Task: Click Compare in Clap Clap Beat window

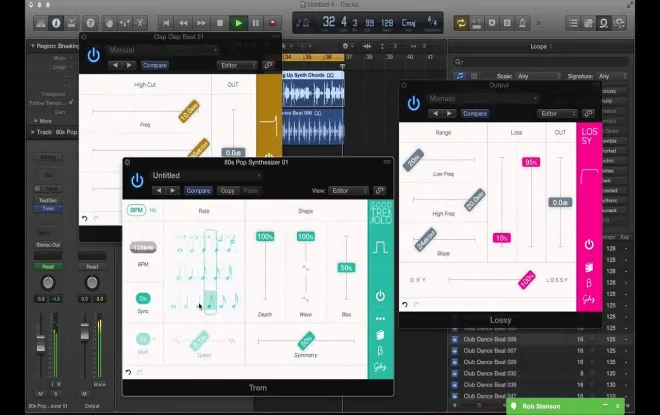Action: tap(154, 65)
